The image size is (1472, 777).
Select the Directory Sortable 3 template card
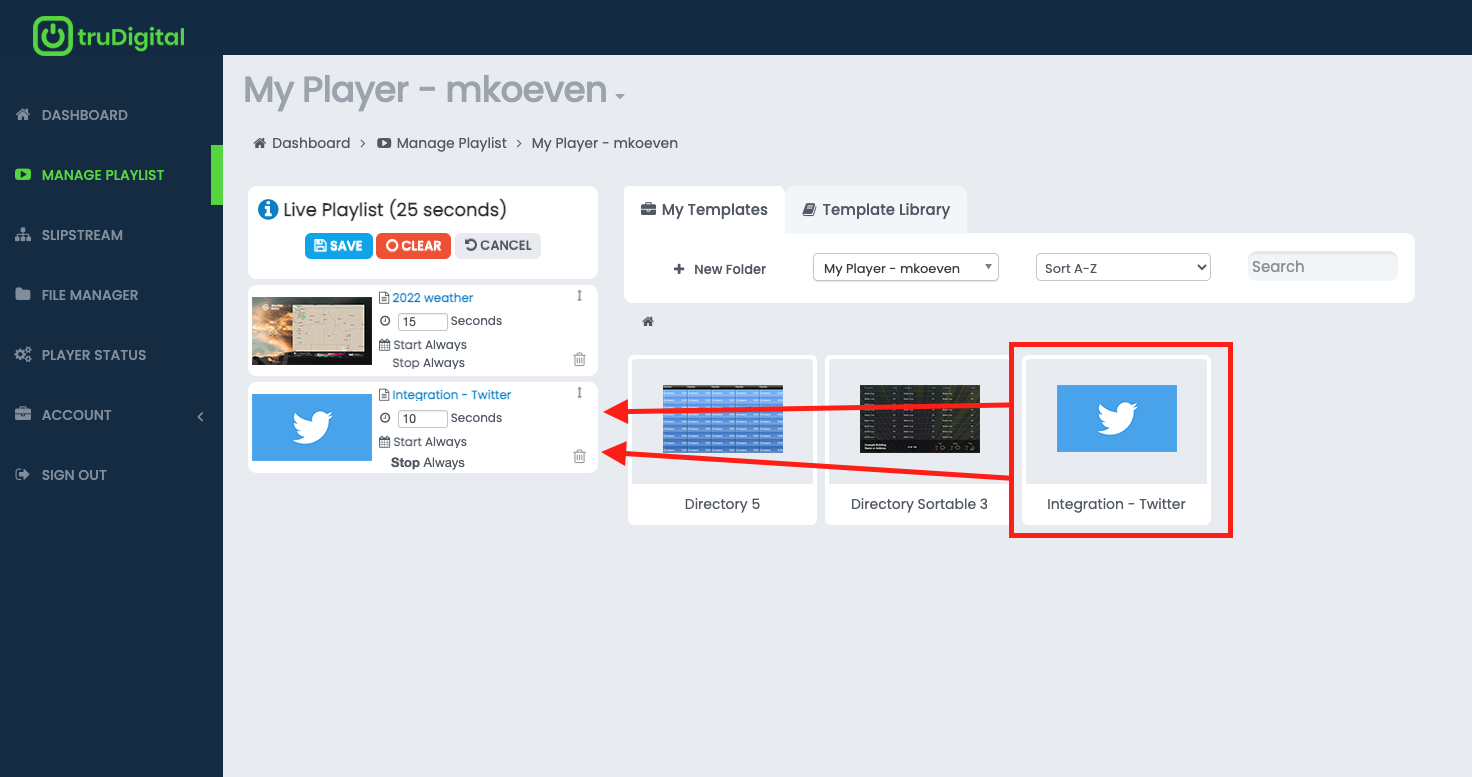pos(919,440)
